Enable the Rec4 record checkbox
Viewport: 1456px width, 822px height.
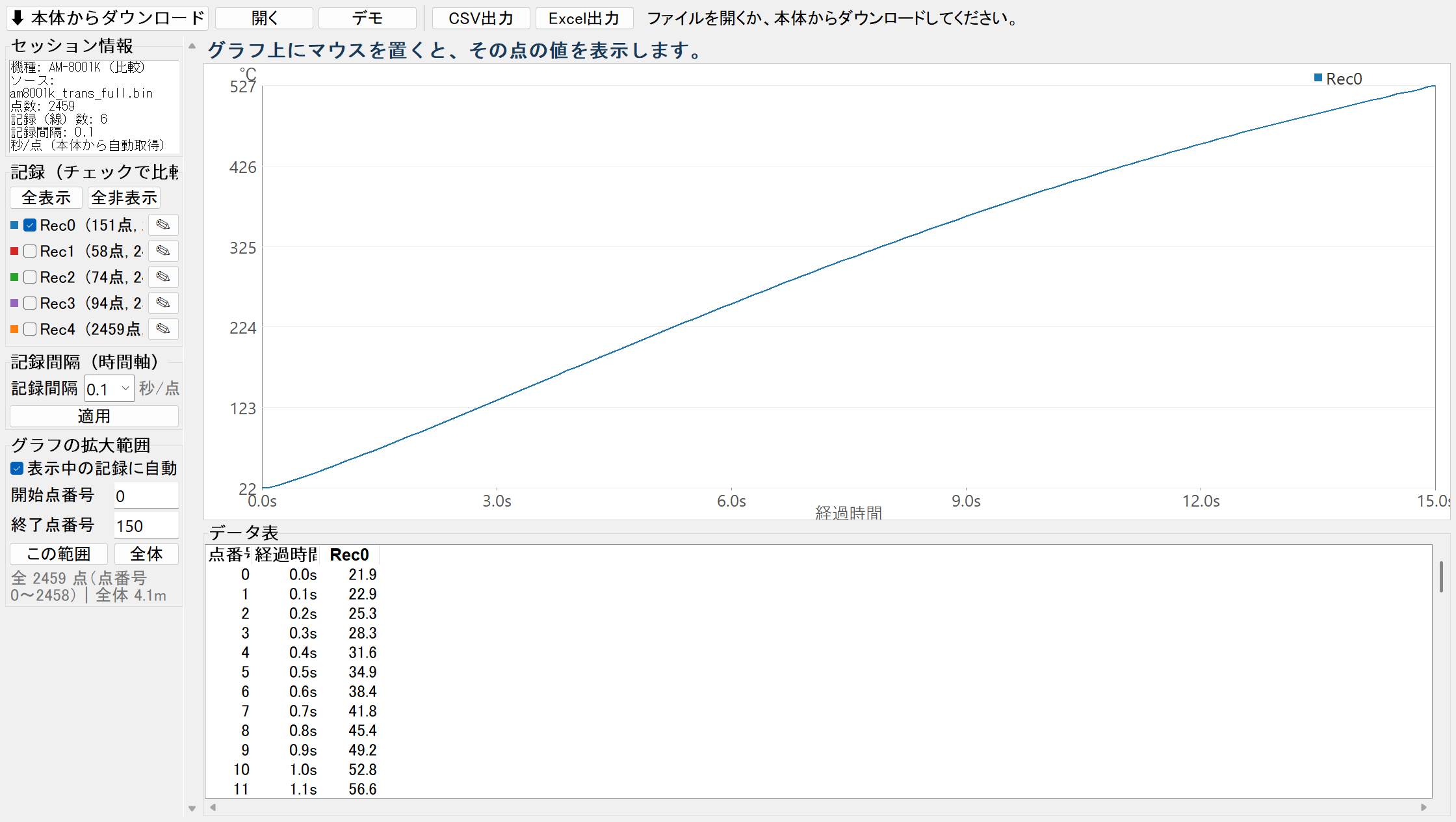click(30, 329)
